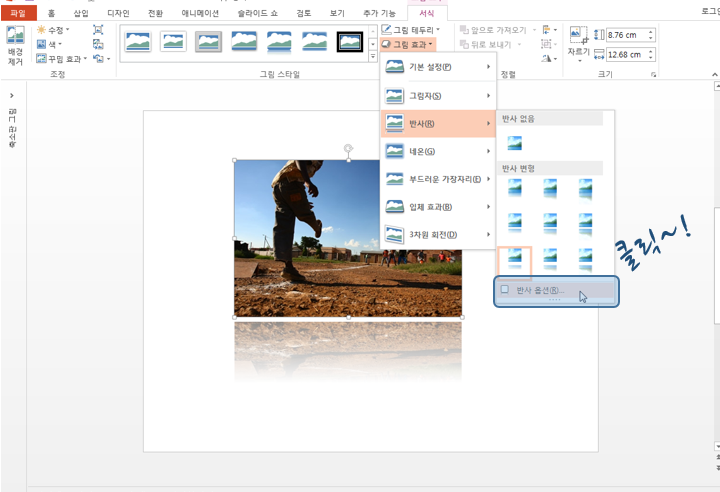Image resolution: width=720 pixels, height=492 pixels.
Task: Choose the 반사 없음 no reflection thumbnail
Action: (x=515, y=143)
